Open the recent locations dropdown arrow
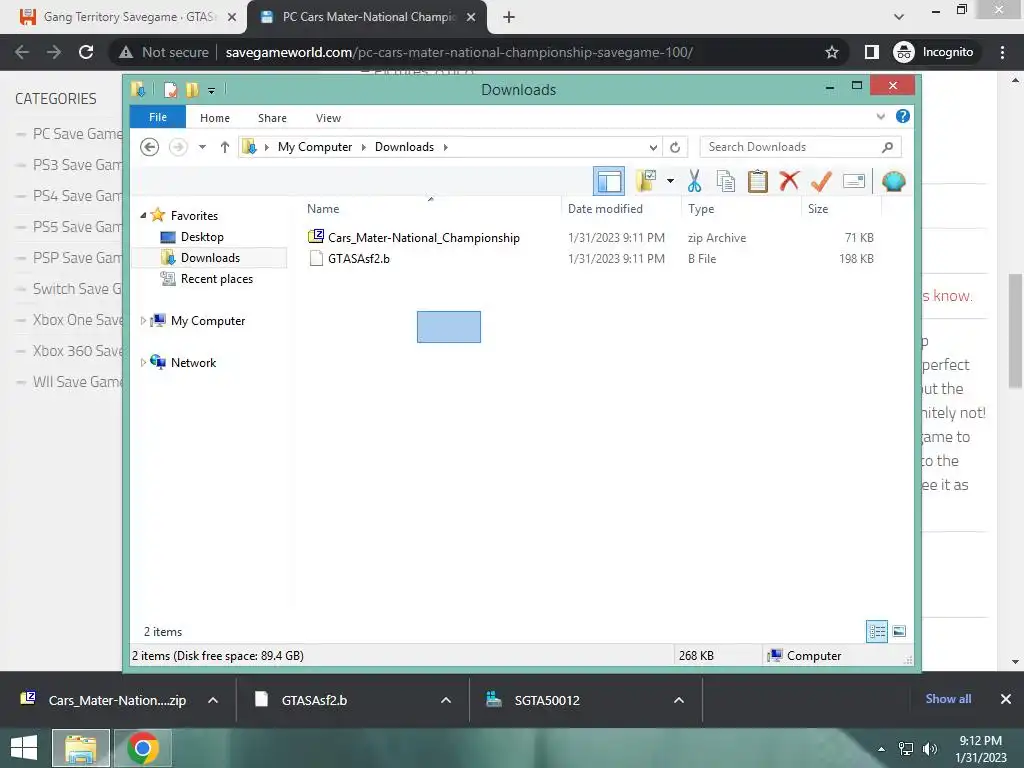 202,147
